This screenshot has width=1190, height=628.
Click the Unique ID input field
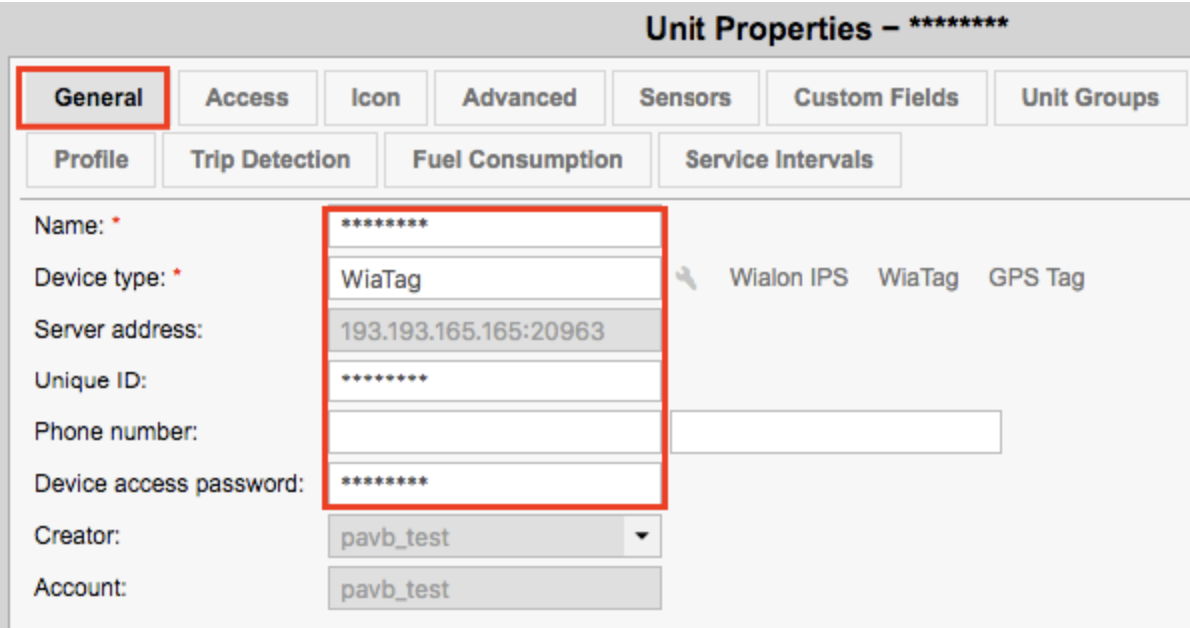495,380
